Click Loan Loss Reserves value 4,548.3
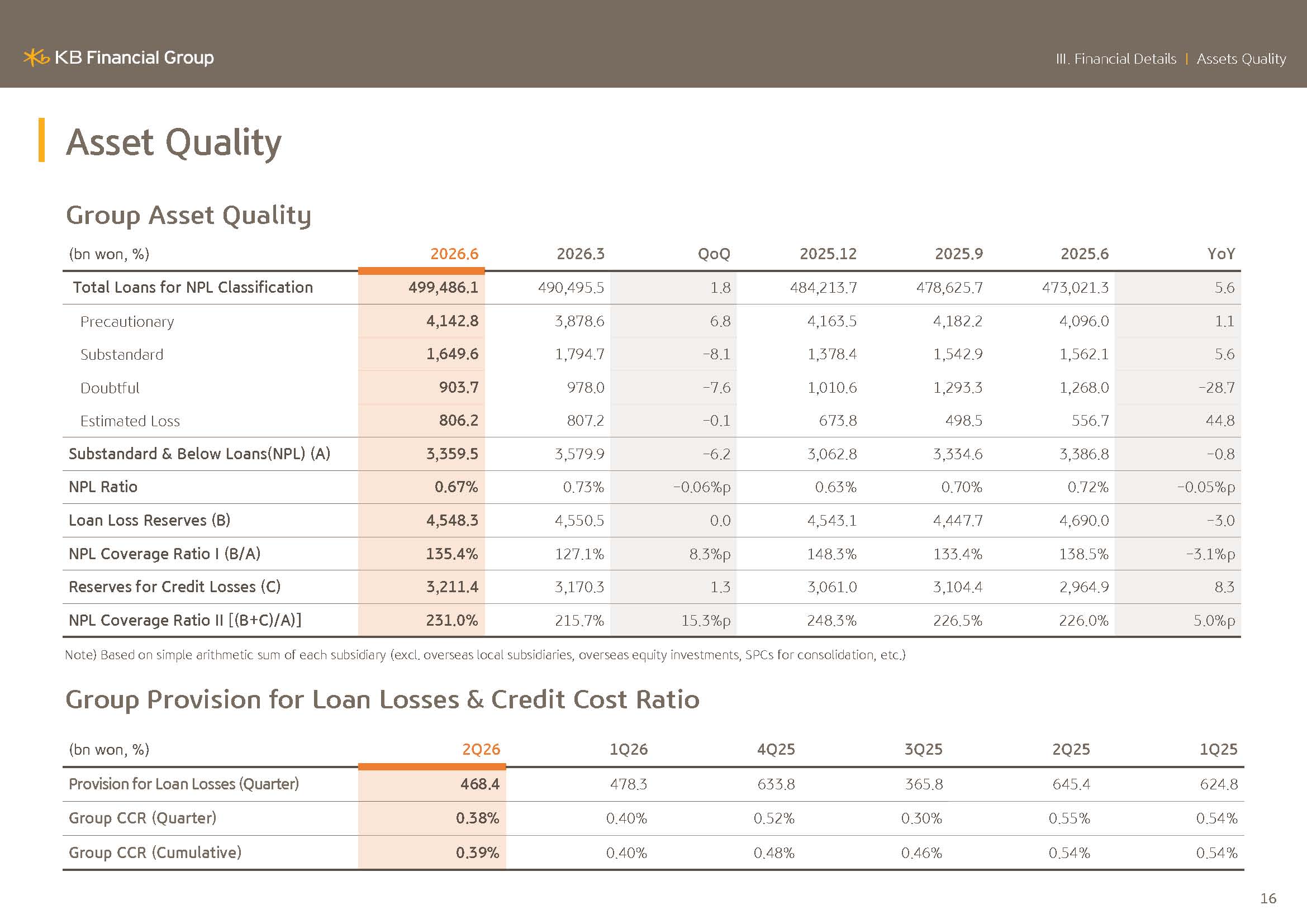The width and height of the screenshot is (1307, 924). point(453,521)
